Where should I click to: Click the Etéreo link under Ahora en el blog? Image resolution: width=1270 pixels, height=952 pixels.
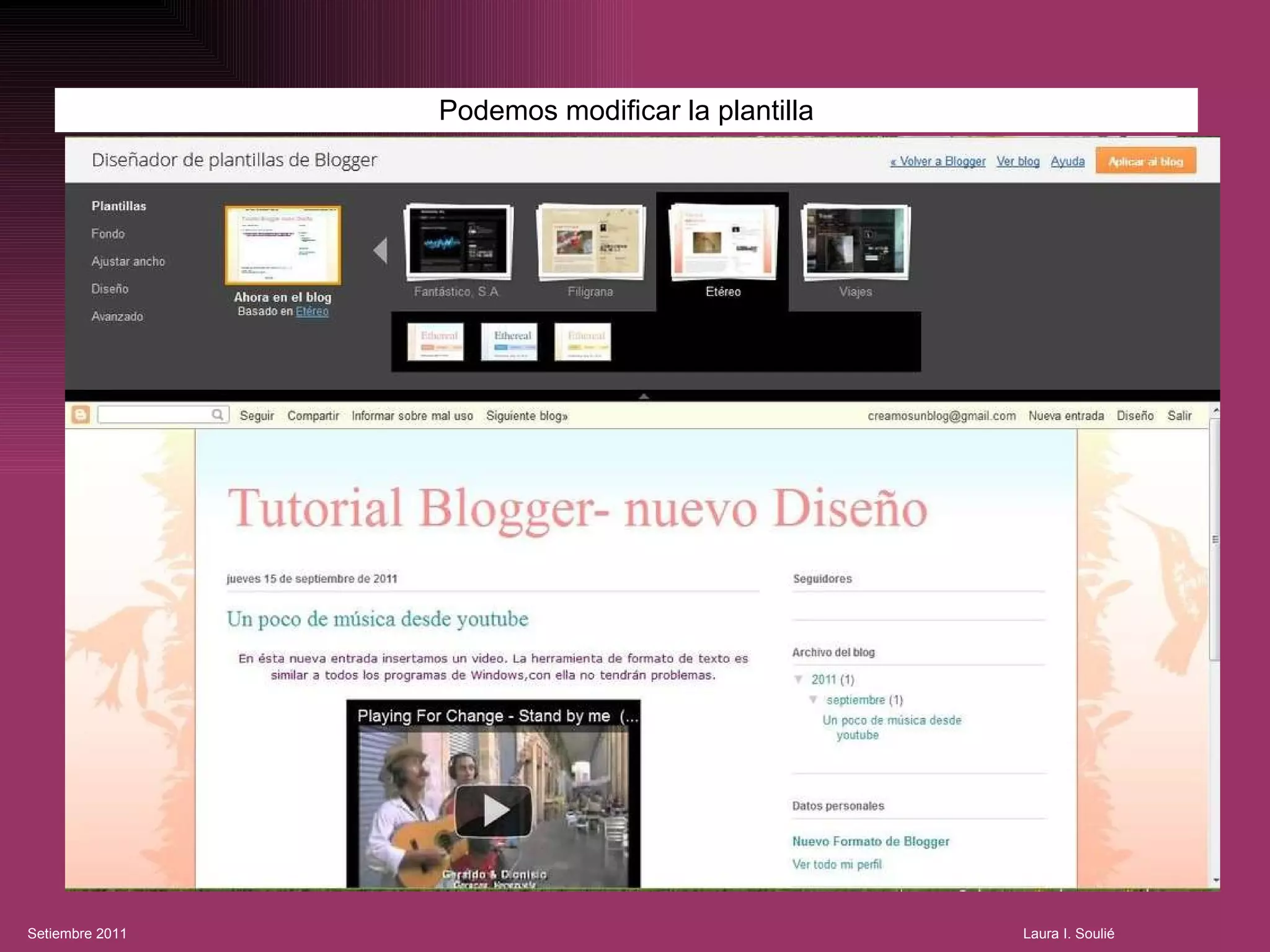pyautogui.click(x=312, y=311)
